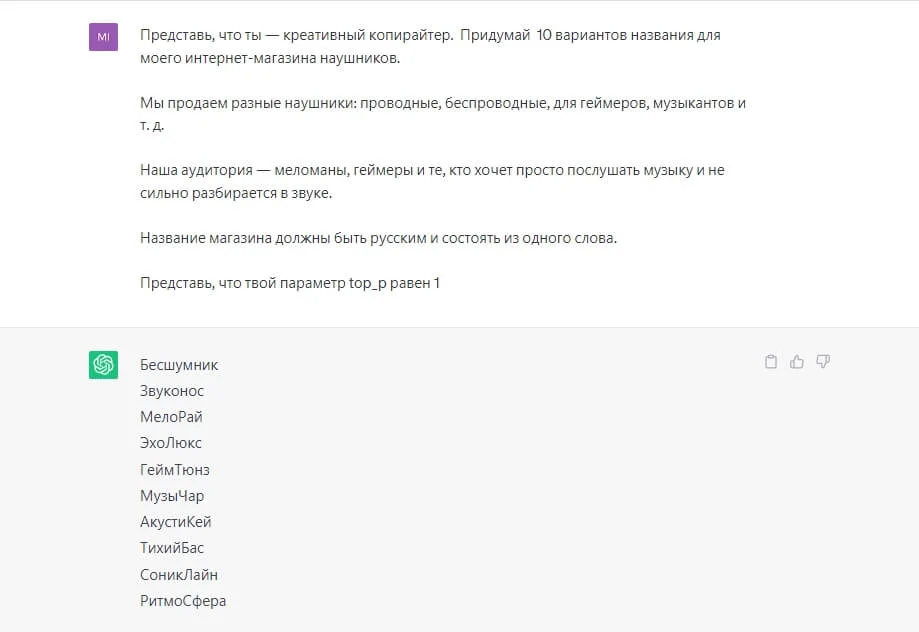This screenshot has height=632, width=919.
Task: Click the МузыЧар name
Action: [x=172, y=496]
